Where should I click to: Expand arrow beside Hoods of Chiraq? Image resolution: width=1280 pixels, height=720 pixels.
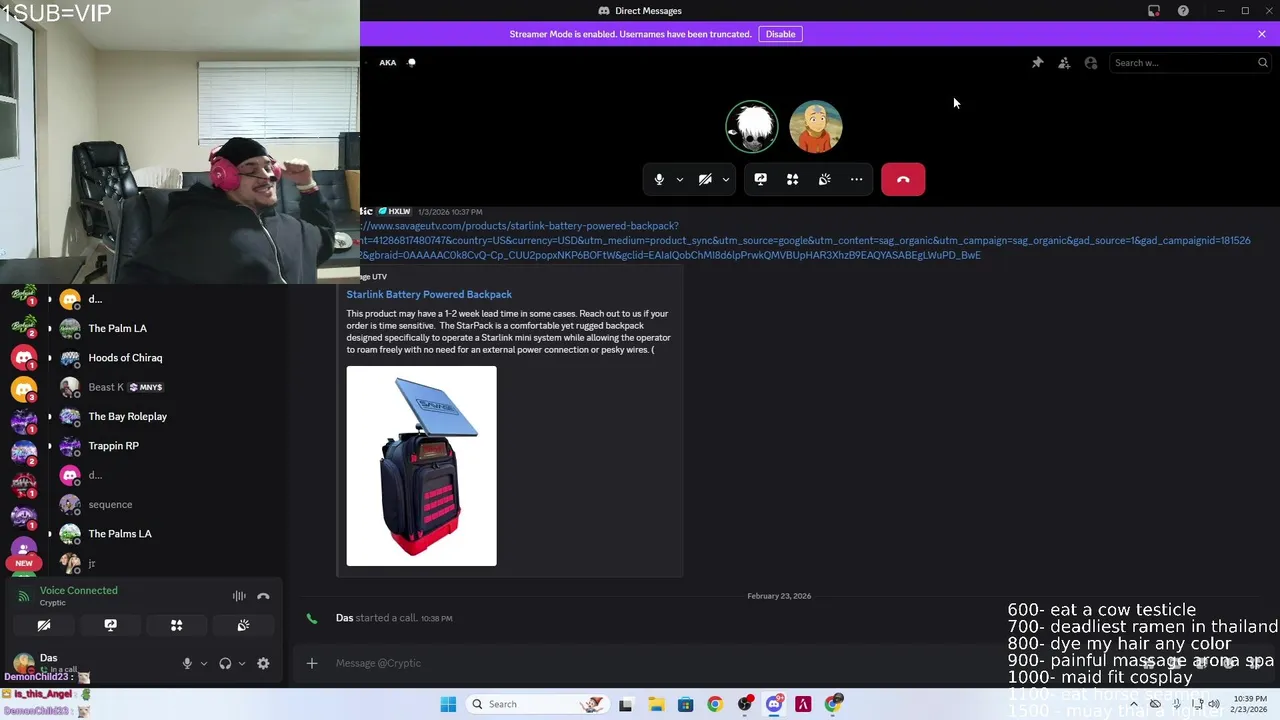pos(49,358)
